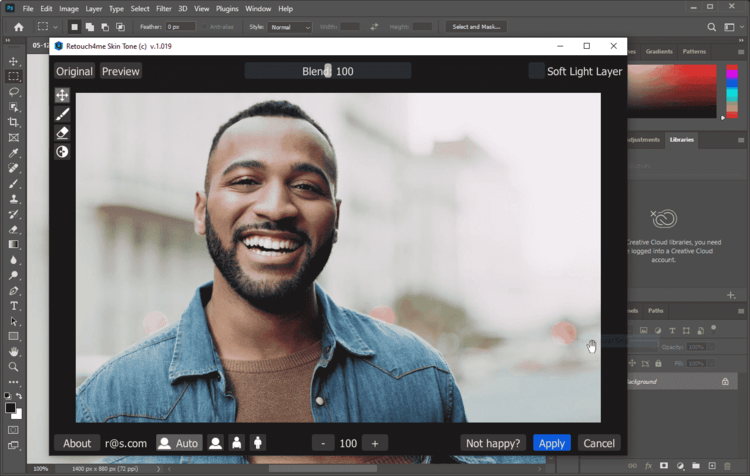
Task: Toggle the Auto skin tone mode
Action: coord(179,443)
